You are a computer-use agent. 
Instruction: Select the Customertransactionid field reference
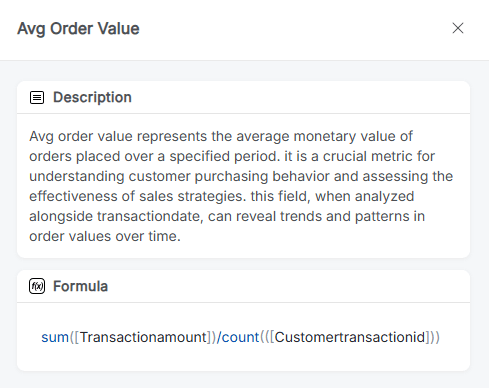pyautogui.click(x=350, y=337)
